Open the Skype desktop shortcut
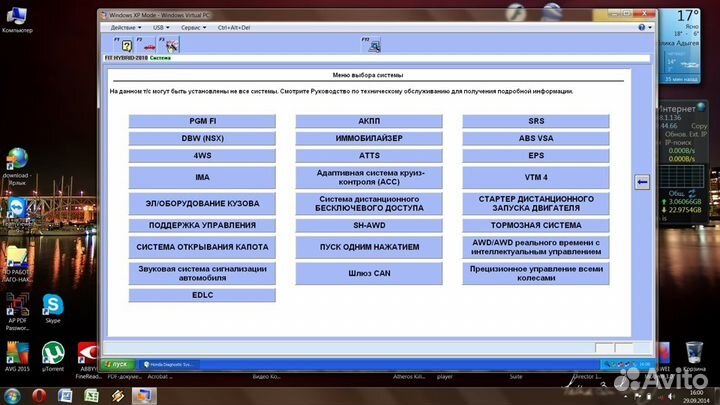The image size is (720, 405). coord(53,309)
